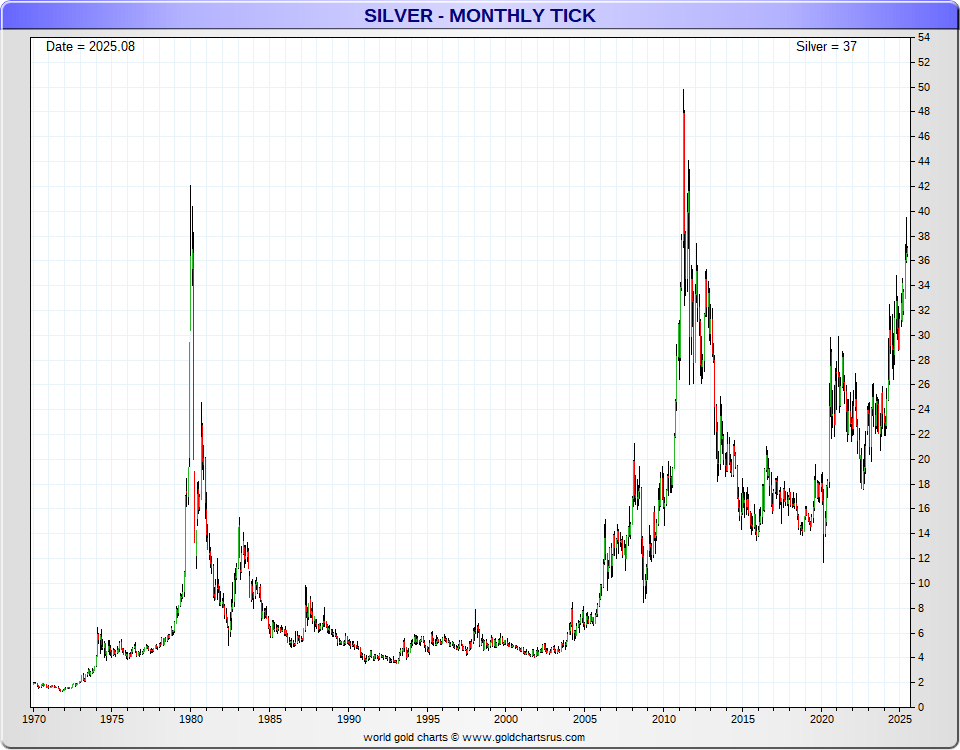Click the 44 price axis label

[924, 161]
